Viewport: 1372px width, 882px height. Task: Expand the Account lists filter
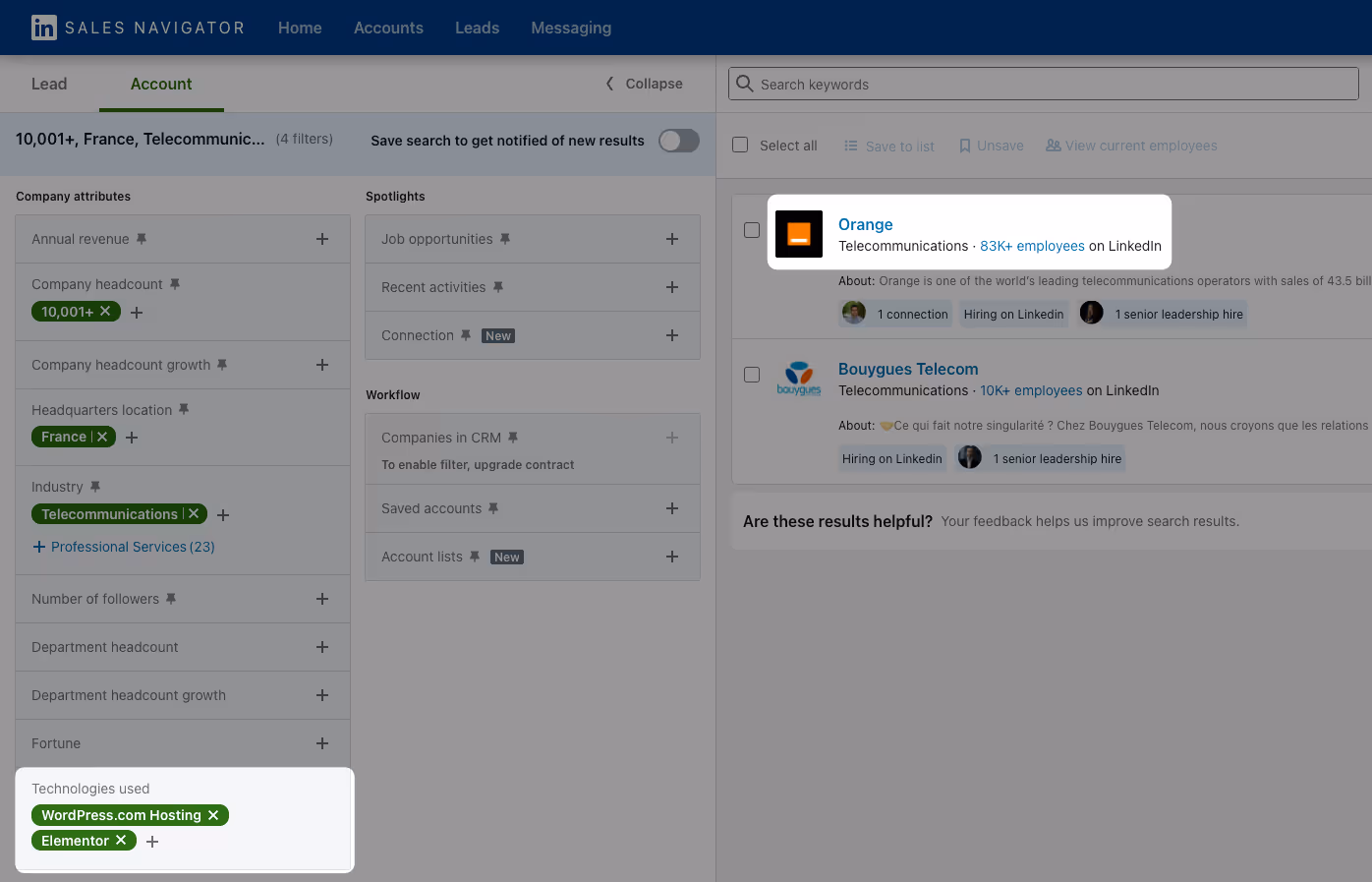(672, 557)
